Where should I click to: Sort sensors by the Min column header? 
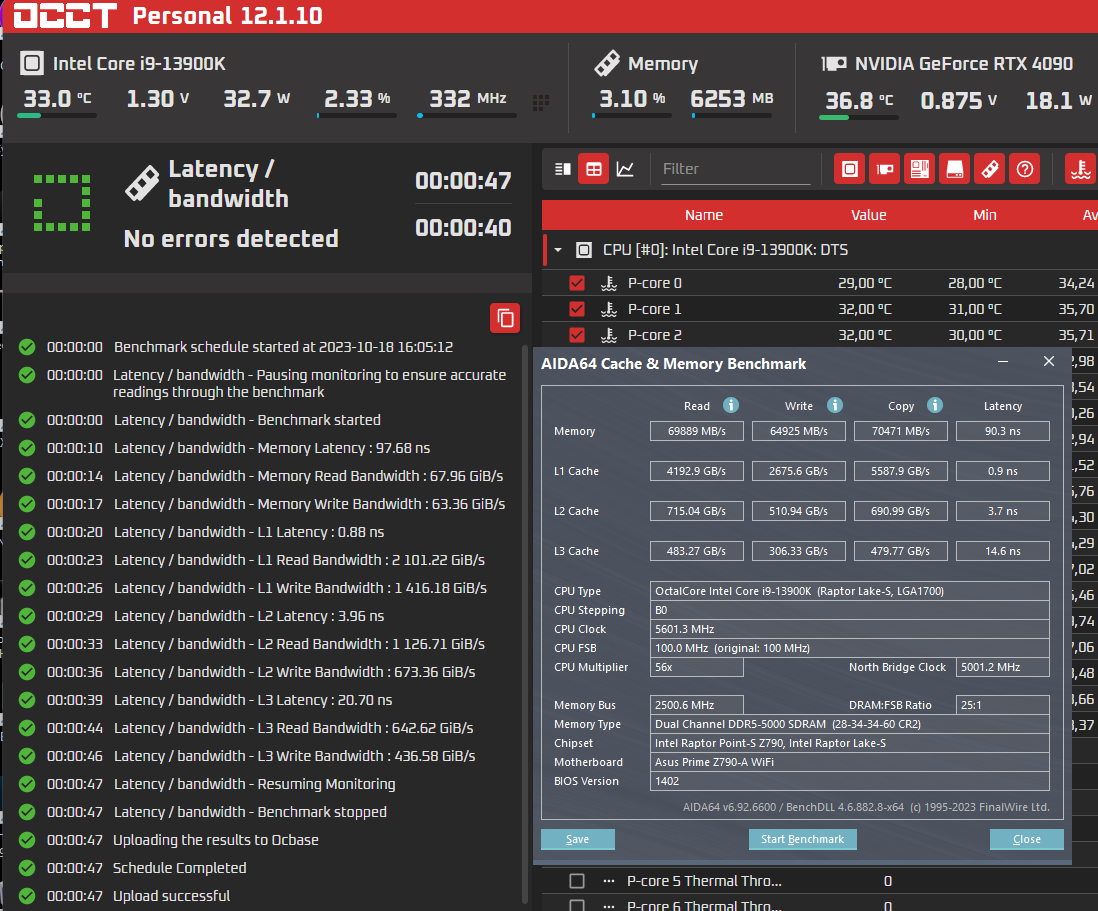(x=985, y=215)
